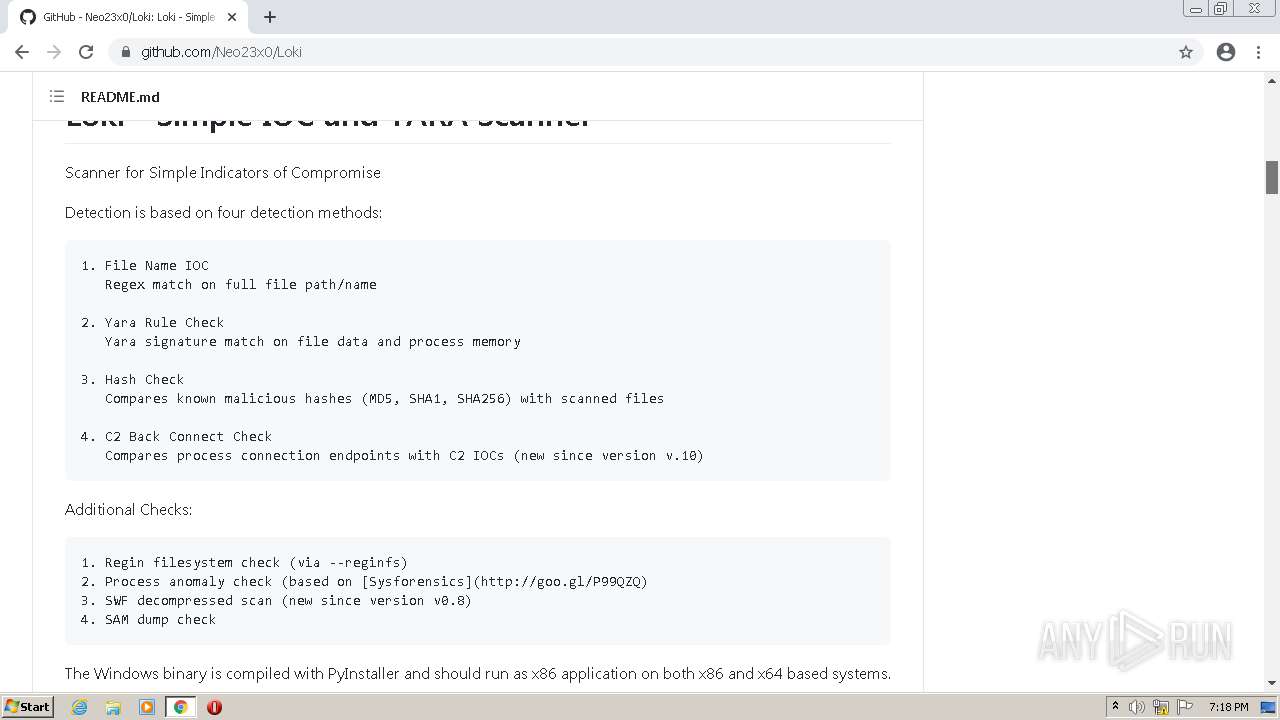Click 'Yara signature match on file data' line
This screenshot has width=1280, height=720.
point(313,341)
